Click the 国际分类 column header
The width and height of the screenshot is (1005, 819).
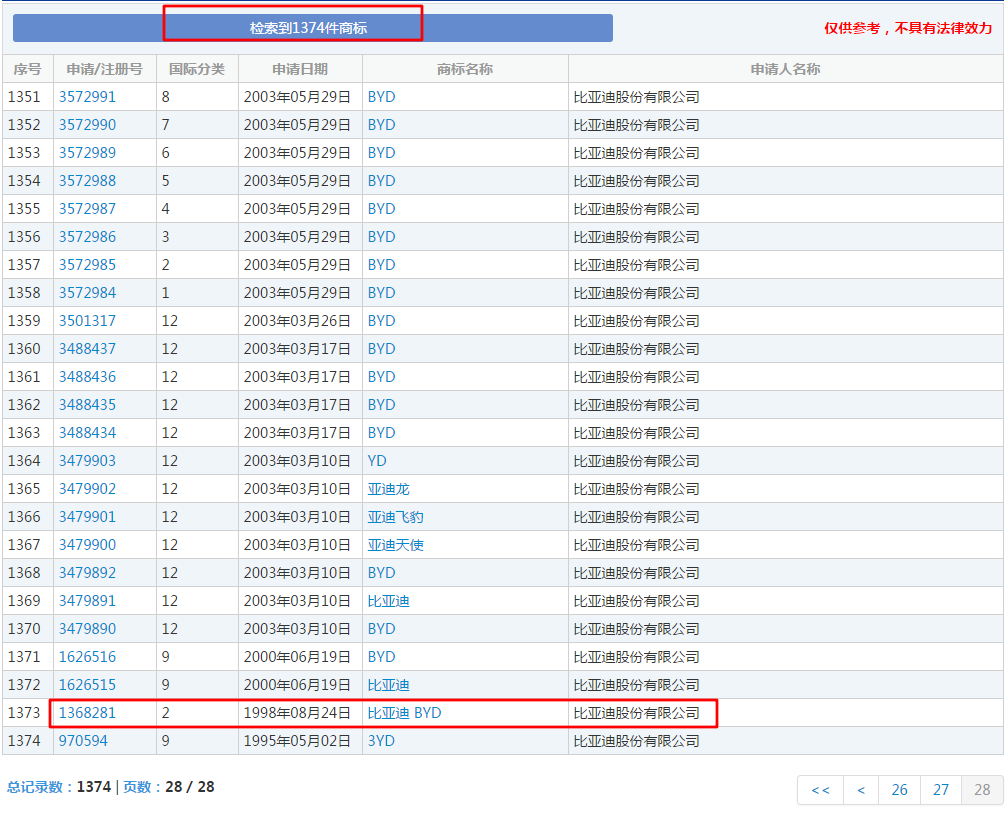click(197, 69)
